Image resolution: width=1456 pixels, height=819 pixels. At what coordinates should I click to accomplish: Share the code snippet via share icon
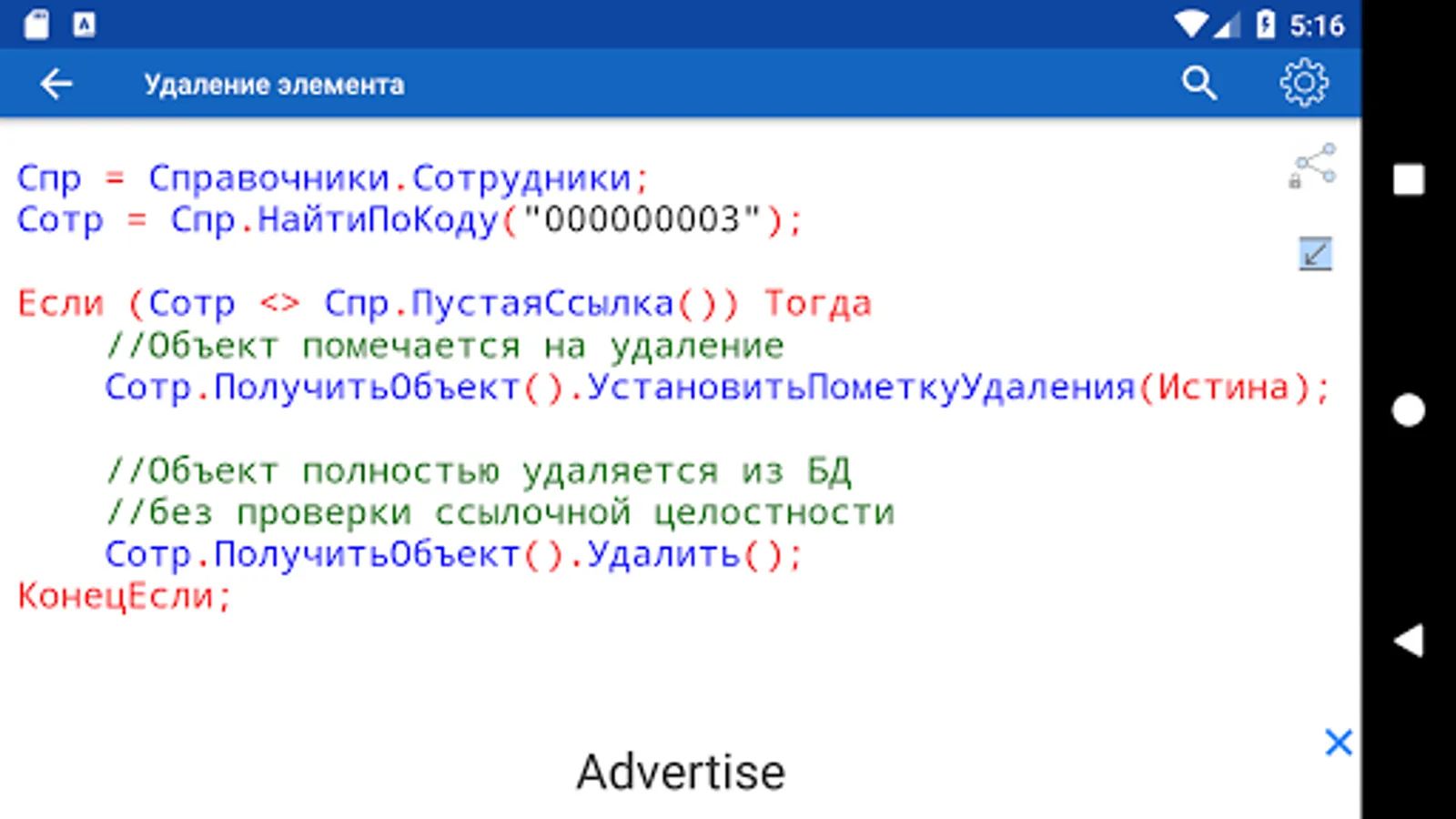click(x=1314, y=166)
